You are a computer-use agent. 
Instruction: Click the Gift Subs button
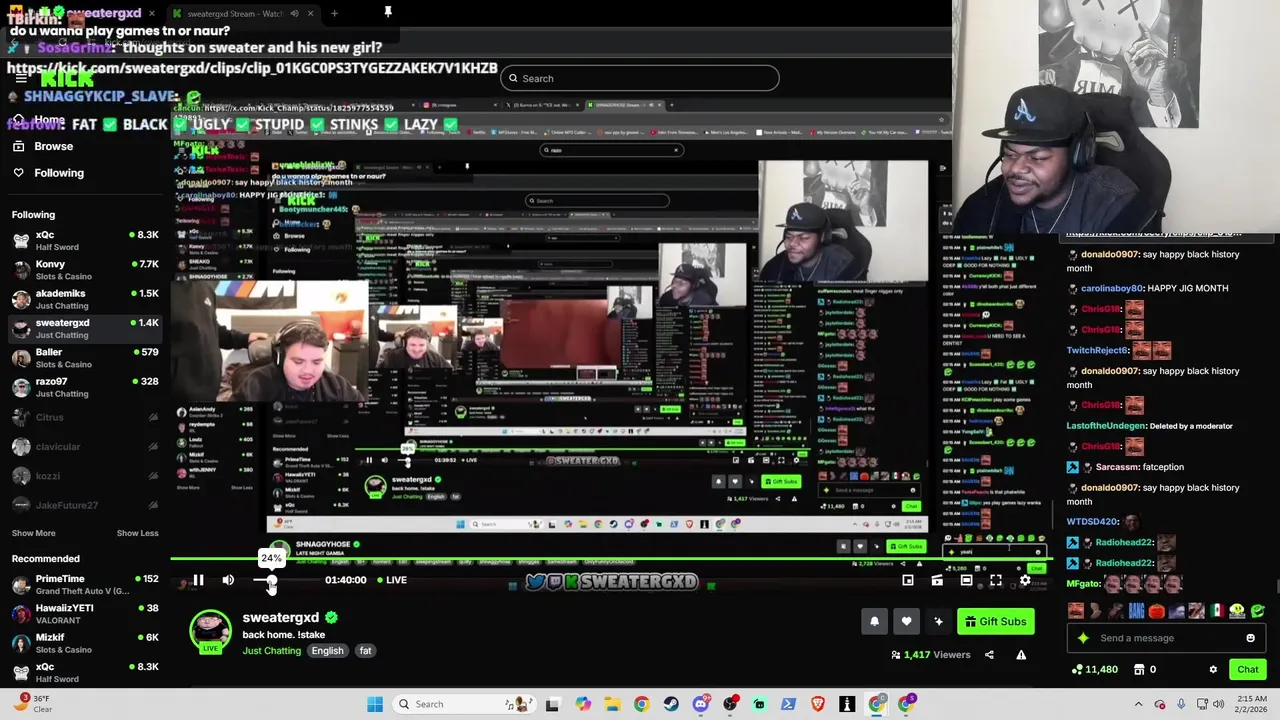tap(996, 622)
